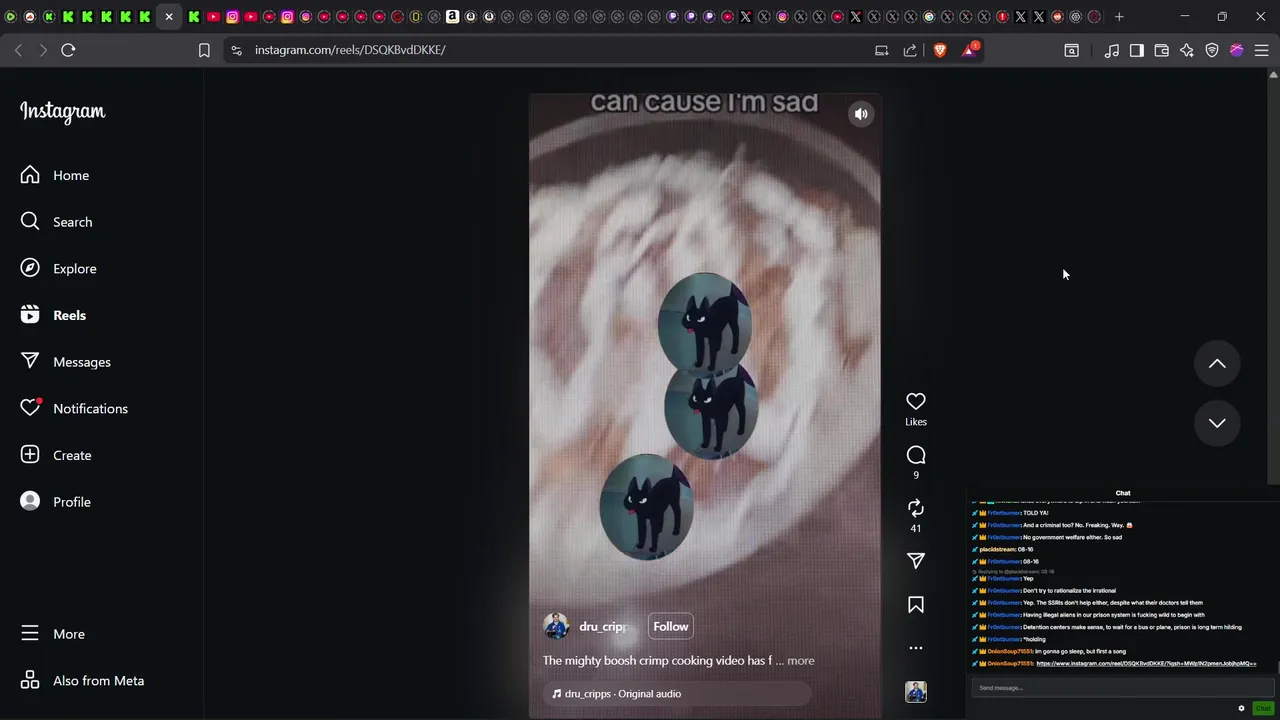This screenshot has width=1280, height=720.
Task: Open Brave VPN shield icon
Action: click(x=1212, y=50)
